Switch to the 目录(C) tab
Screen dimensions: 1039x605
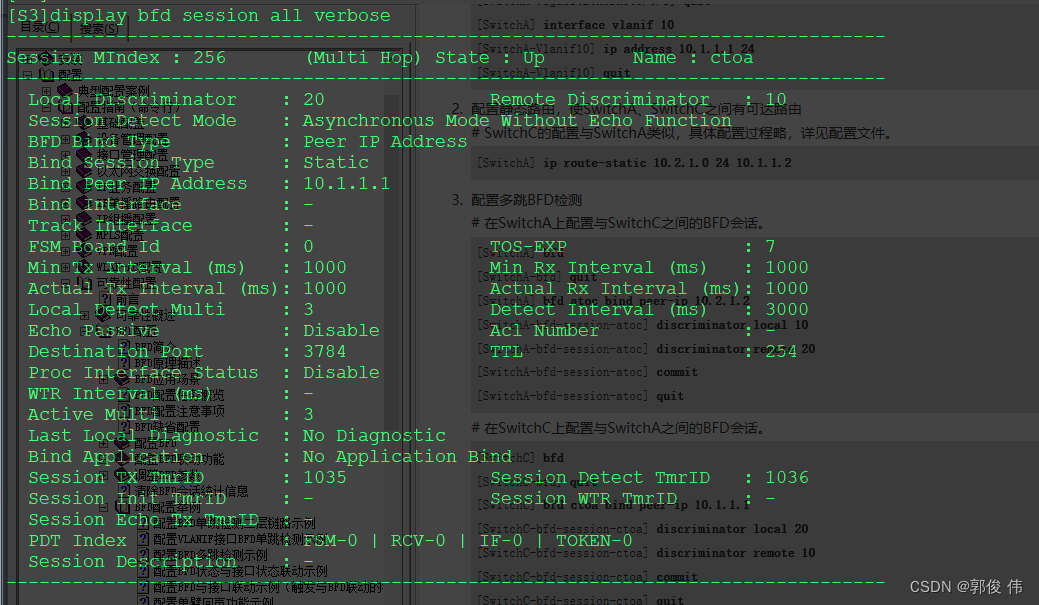(40, 28)
